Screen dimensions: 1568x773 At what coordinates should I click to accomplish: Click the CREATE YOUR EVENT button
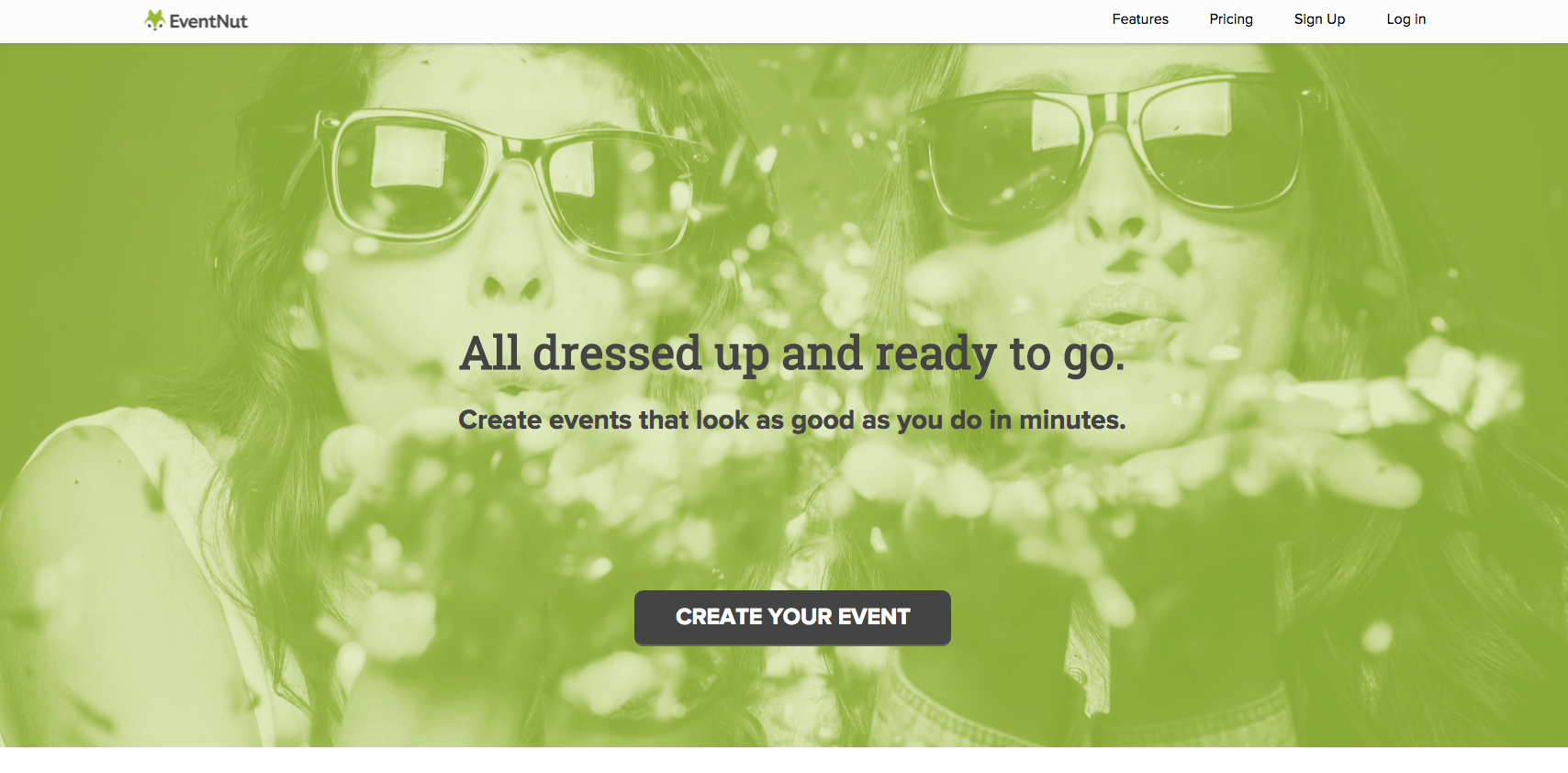click(x=792, y=617)
